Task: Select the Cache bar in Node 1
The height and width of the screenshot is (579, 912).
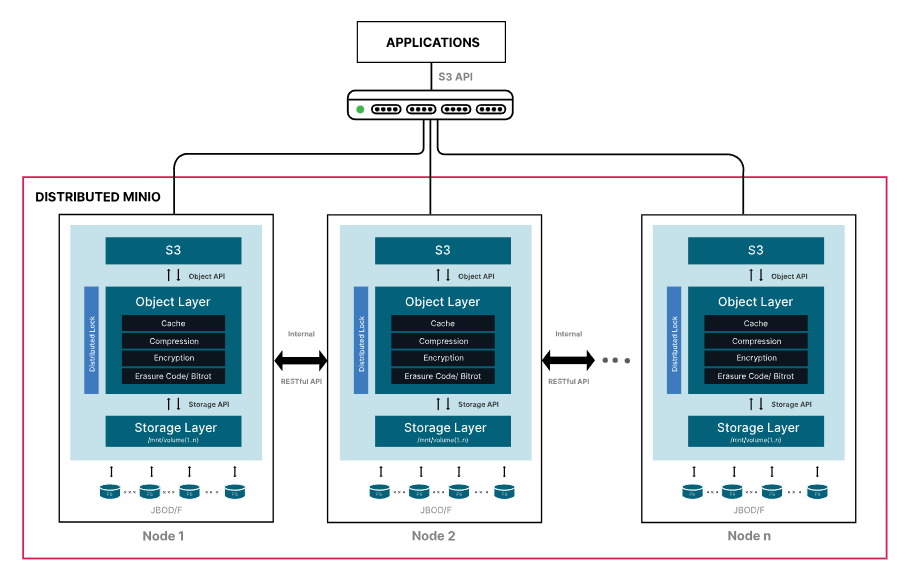Action: pyautogui.click(x=173, y=323)
